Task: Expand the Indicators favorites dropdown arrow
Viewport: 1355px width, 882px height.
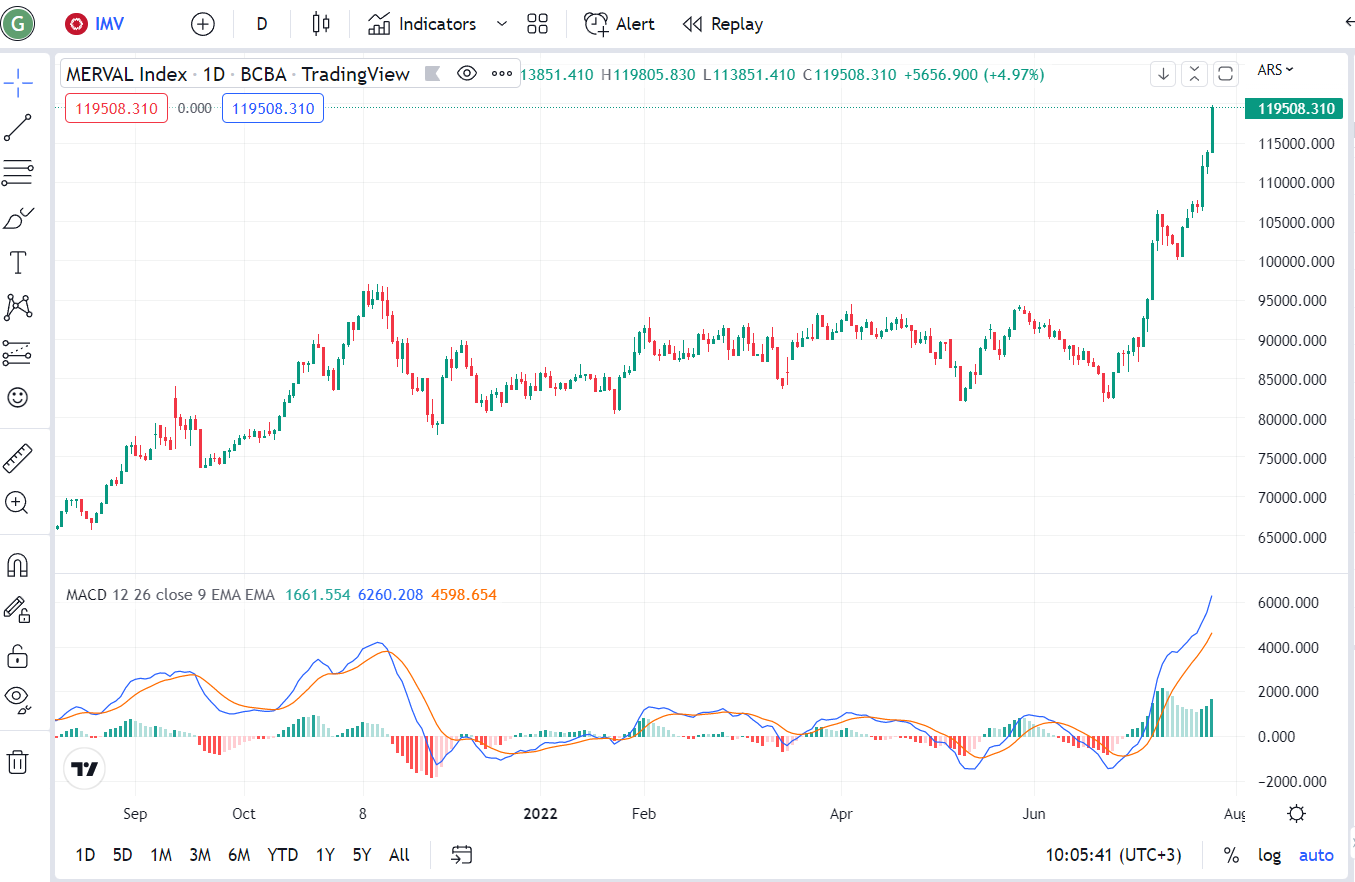Action: pyautogui.click(x=502, y=24)
